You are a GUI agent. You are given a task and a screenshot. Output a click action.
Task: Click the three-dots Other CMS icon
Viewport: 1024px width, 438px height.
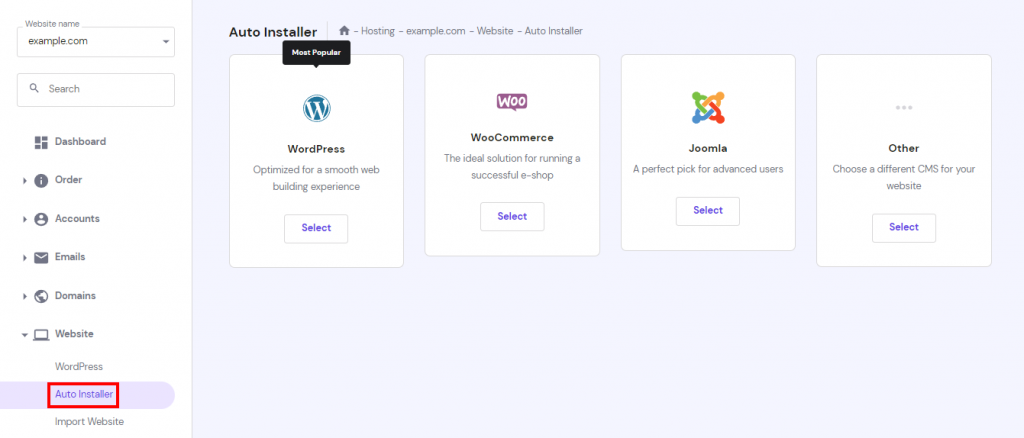[x=904, y=107]
